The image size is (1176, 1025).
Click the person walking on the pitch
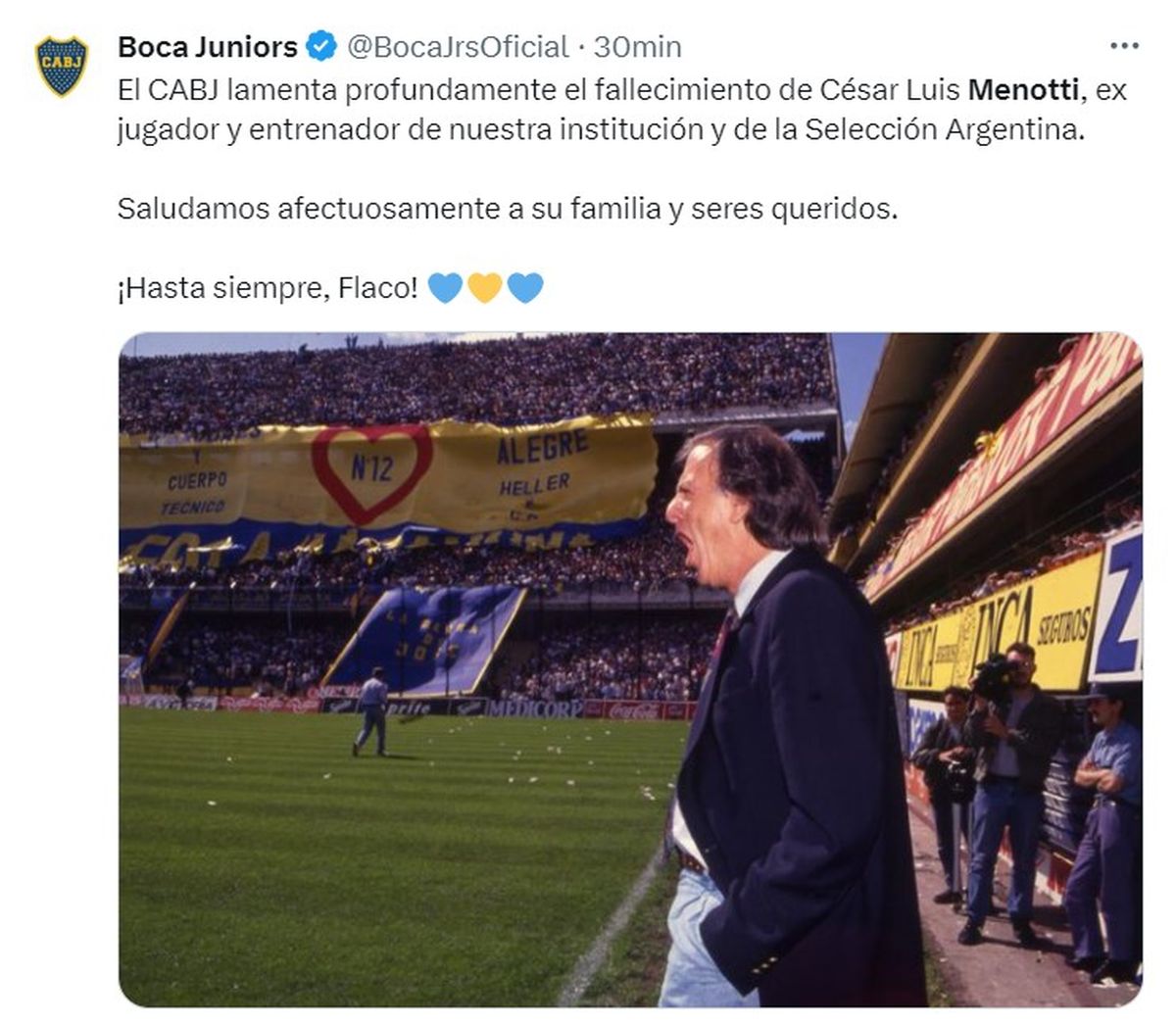pyautogui.click(x=371, y=711)
